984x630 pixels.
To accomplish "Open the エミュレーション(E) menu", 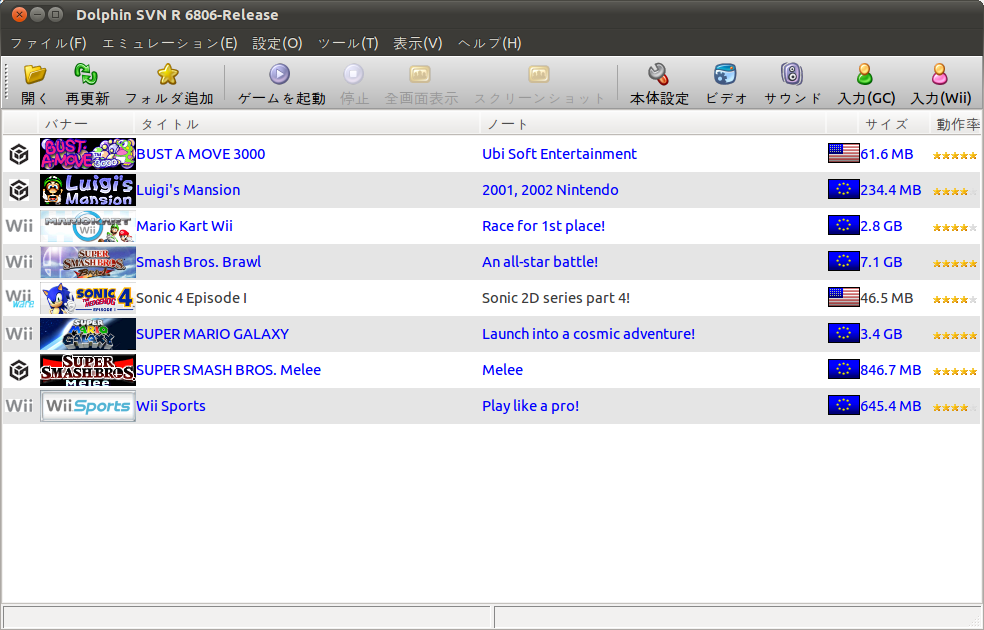I will pyautogui.click(x=169, y=43).
